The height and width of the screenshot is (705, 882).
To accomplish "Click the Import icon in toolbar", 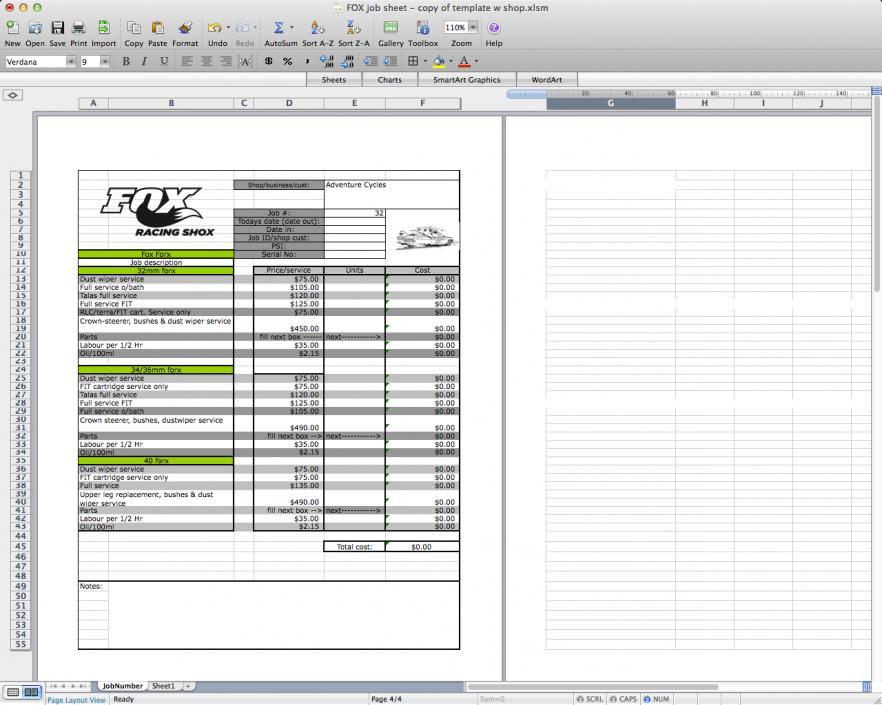I will tap(104, 28).
